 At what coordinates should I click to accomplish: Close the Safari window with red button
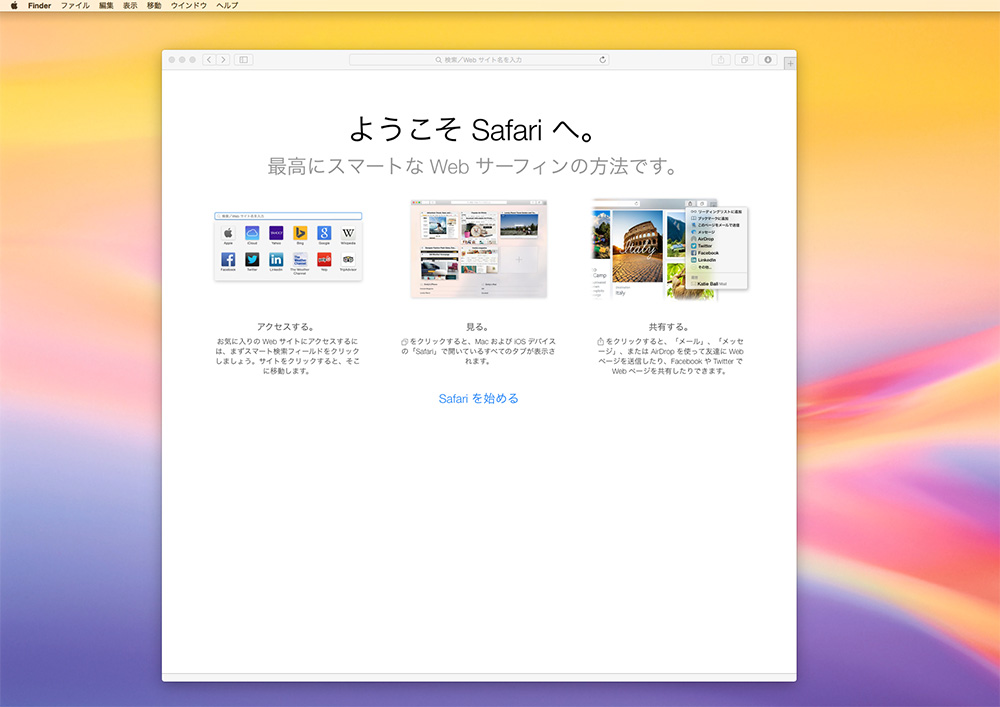click(x=172, y=59)
